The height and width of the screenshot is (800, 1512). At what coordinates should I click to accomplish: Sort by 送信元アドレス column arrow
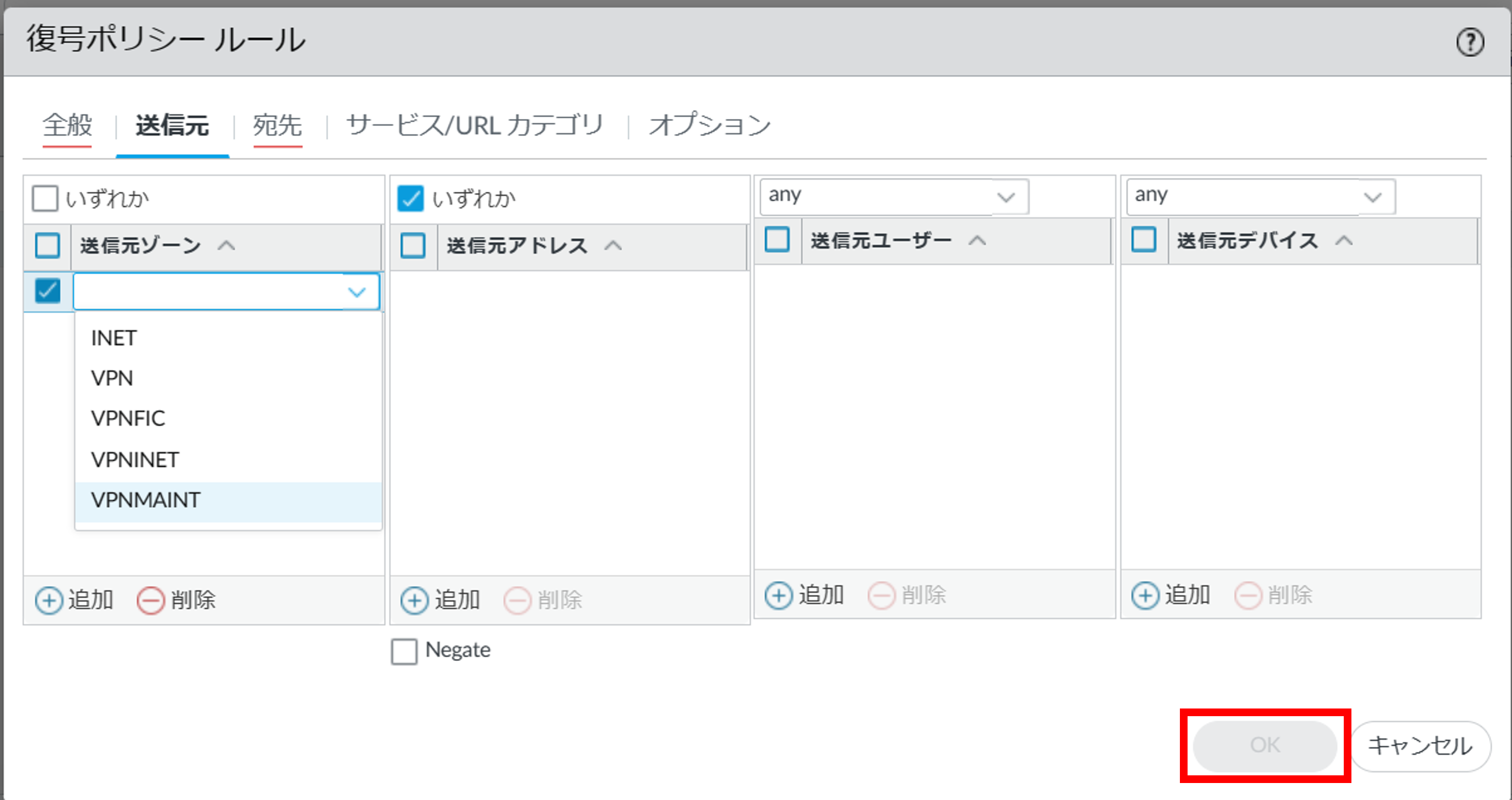click(613, 245)
